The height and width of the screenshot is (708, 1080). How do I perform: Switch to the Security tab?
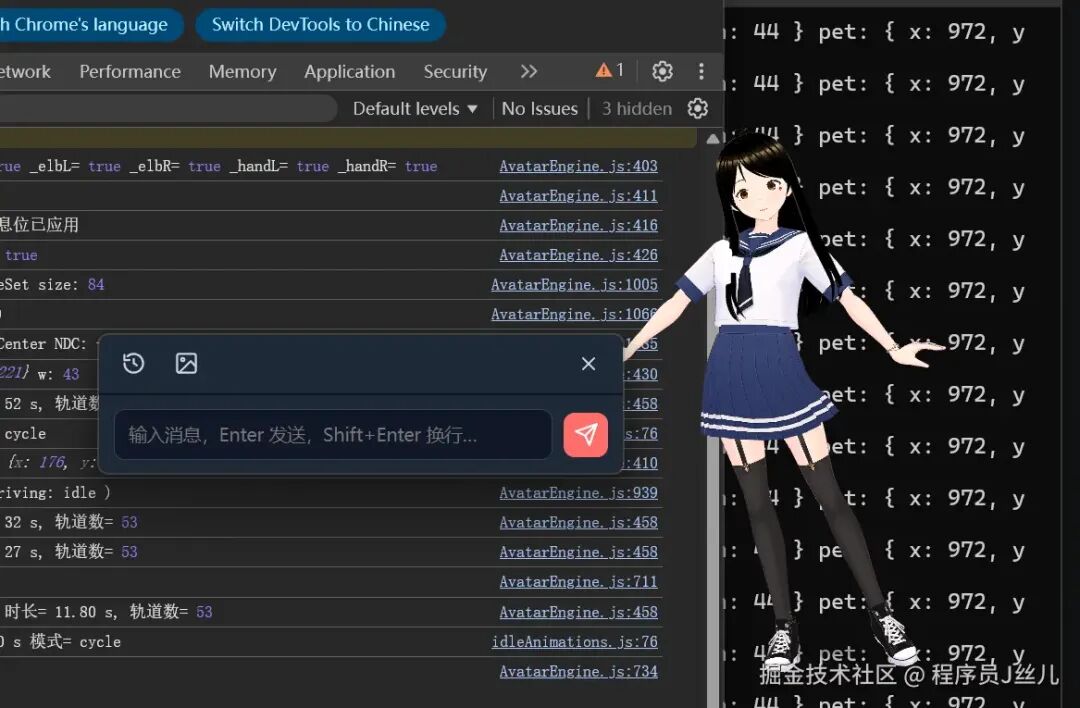coord(455,72)
